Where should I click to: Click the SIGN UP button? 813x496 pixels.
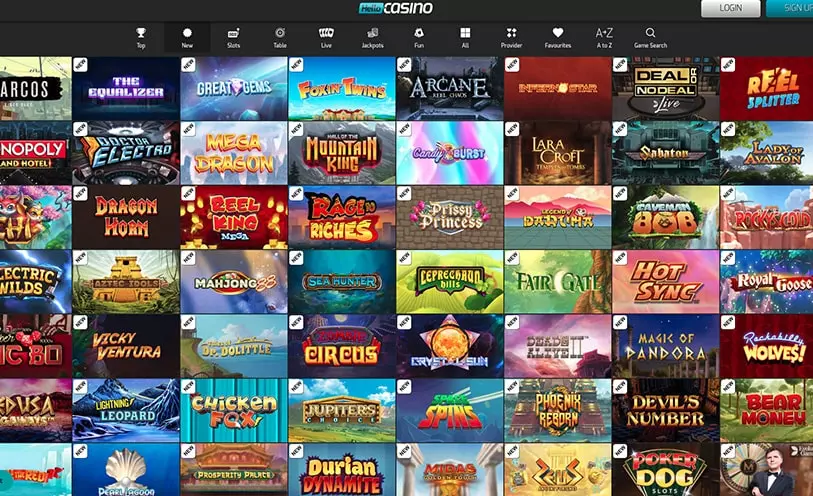point(790,8)
